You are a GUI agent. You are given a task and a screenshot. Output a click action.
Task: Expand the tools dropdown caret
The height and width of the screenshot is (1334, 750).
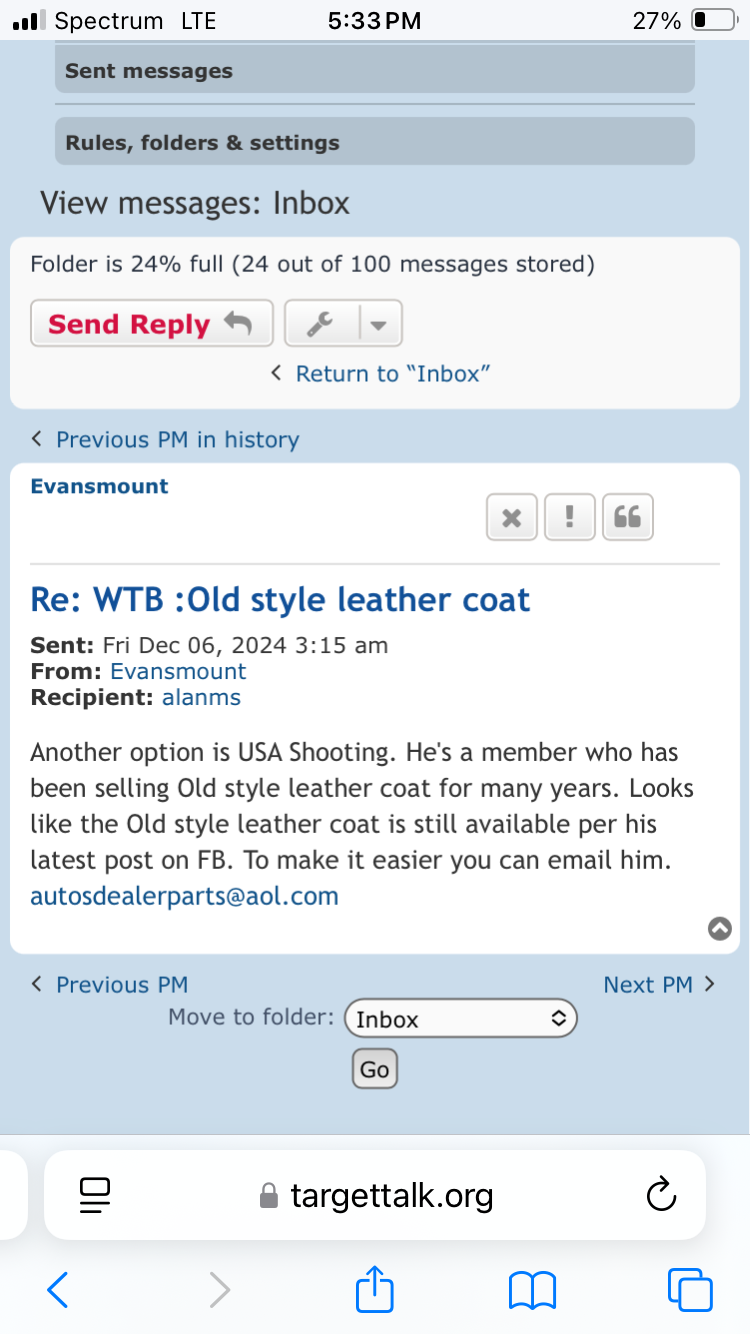tap(378, 323)
